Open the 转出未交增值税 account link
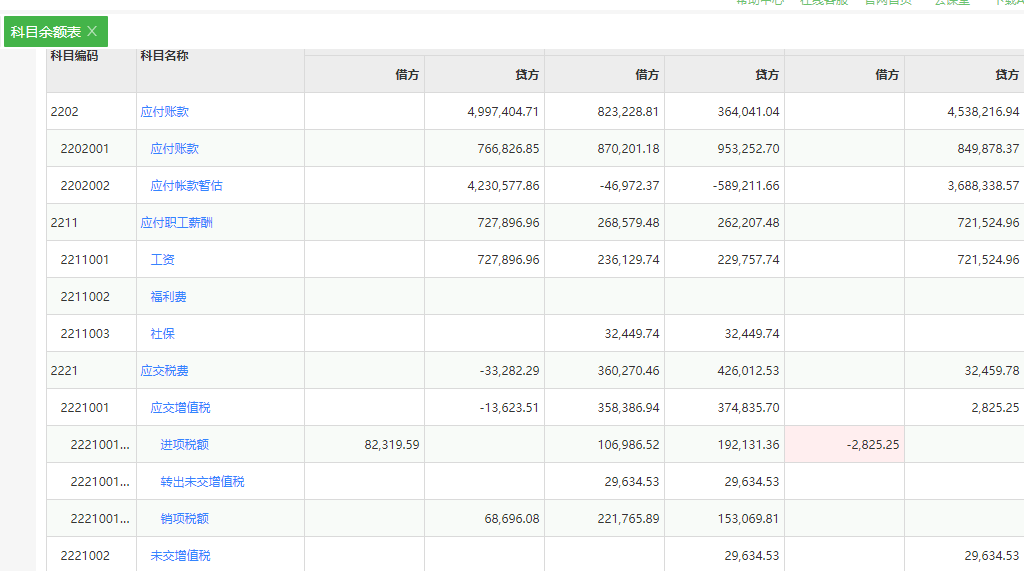 point(202,482)
